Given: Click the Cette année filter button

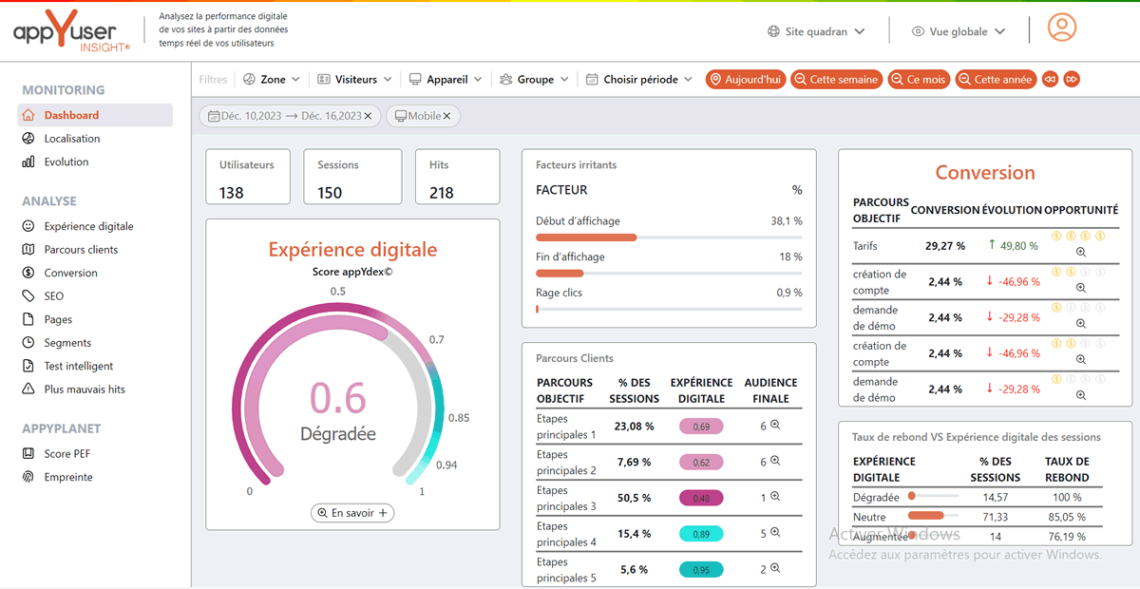Looking at the screenshot, I should click(995, 78).
